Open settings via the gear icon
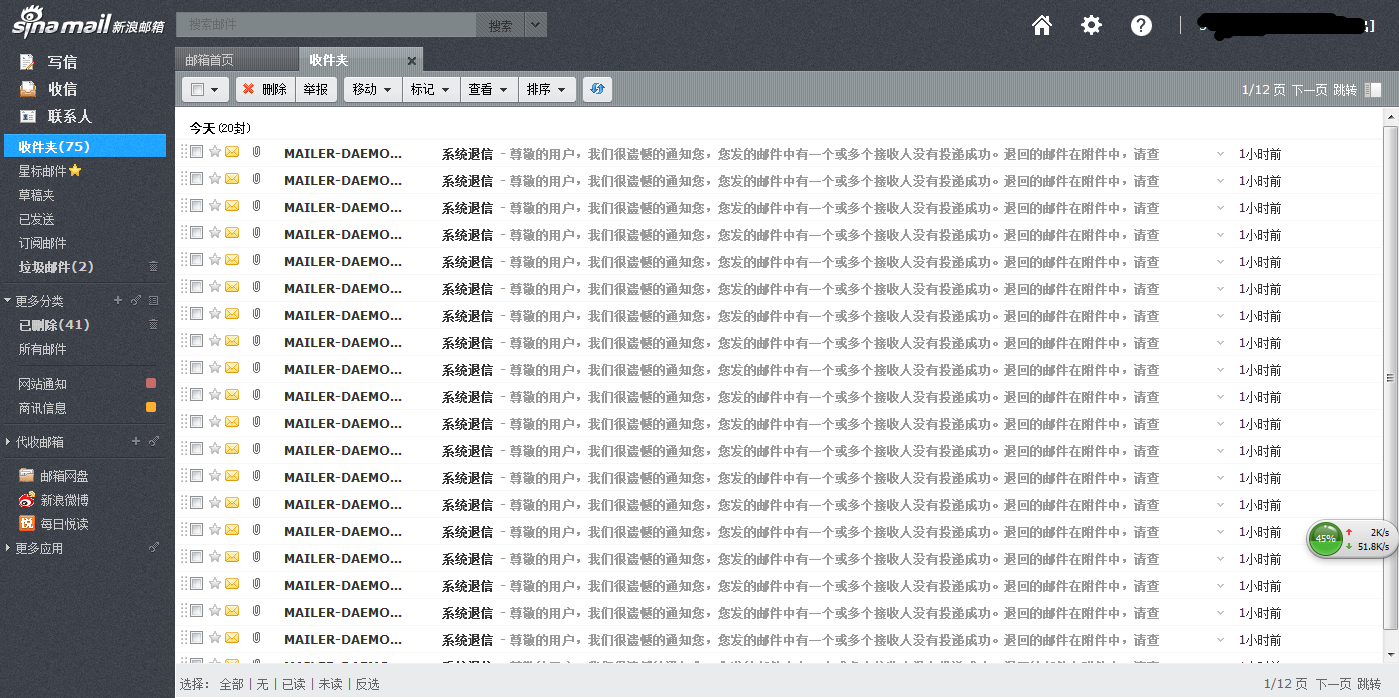 click(1091, 25)
